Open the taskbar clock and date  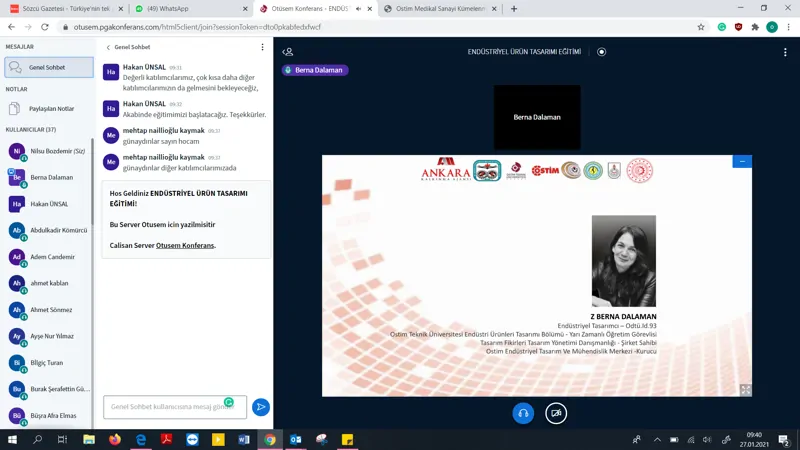point(754,439)
